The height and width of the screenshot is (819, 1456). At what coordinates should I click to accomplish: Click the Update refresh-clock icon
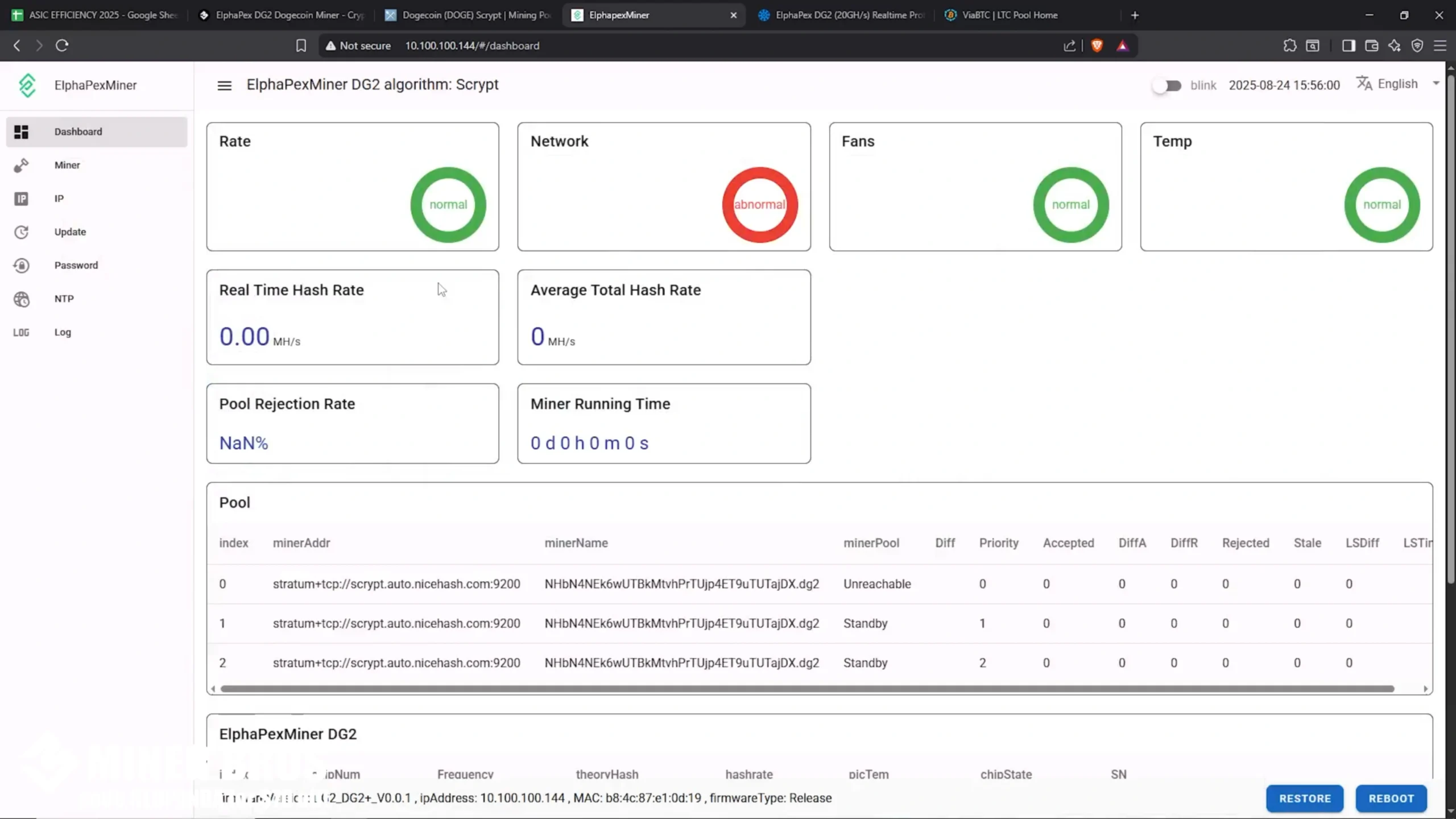[21, 232]
